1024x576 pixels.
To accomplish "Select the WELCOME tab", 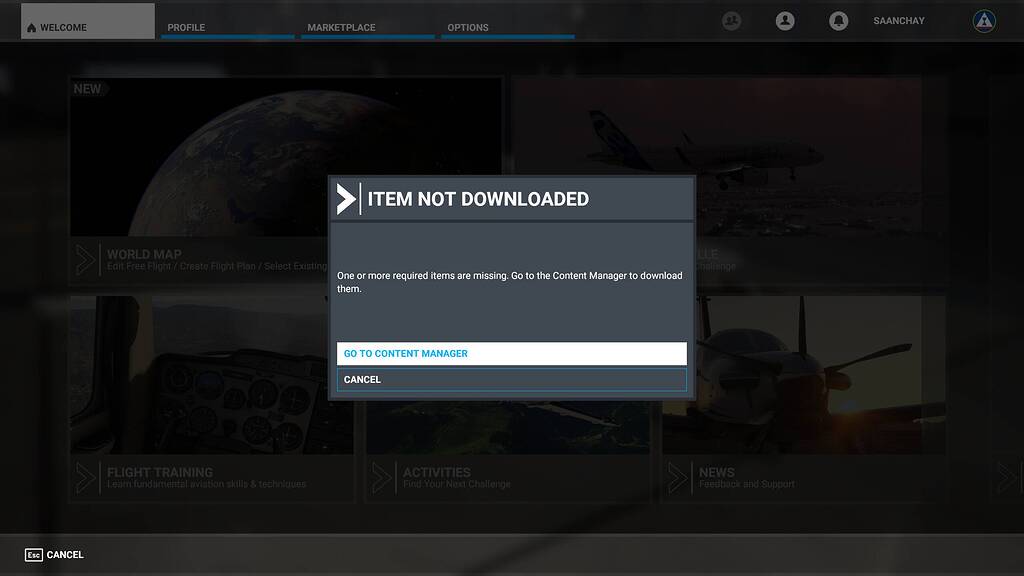I will pos(87,27).
